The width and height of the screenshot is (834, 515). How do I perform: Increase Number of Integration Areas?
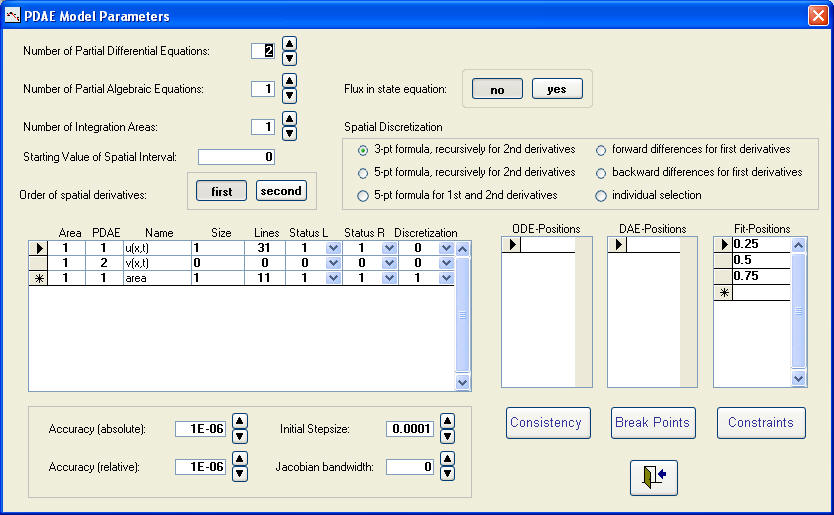tap(289, 119)
